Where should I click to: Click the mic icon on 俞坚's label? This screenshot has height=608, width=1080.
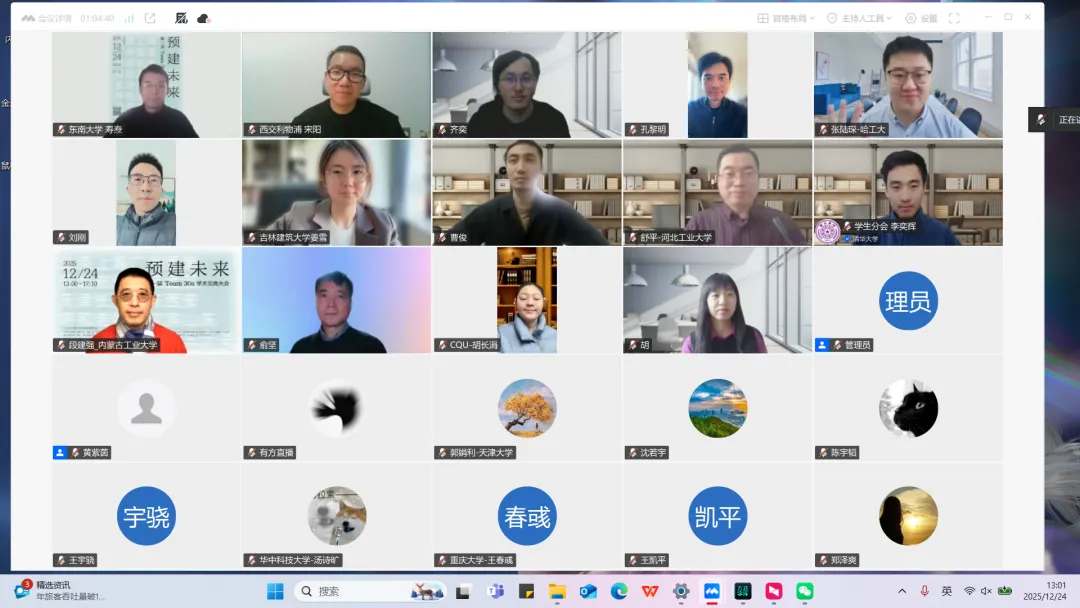click(x=252, y=345)
